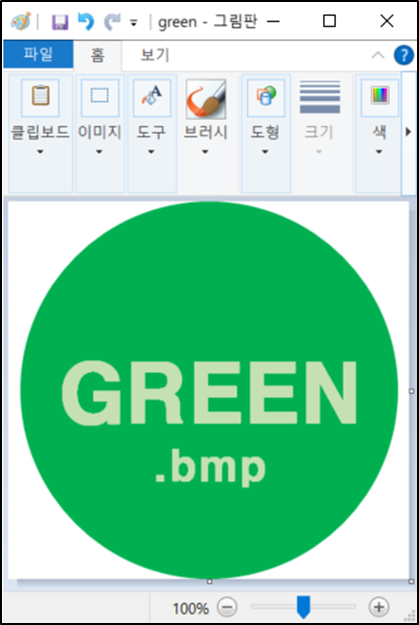
Task: Click the 브러시 label
Action: (x=205, y=132)
